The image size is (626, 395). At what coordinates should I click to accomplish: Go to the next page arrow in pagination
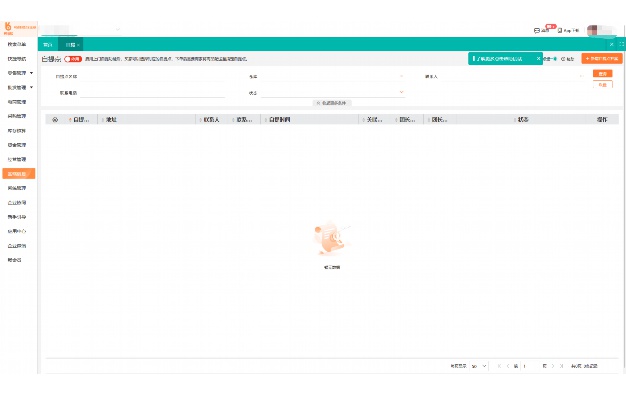click(553, 366)
